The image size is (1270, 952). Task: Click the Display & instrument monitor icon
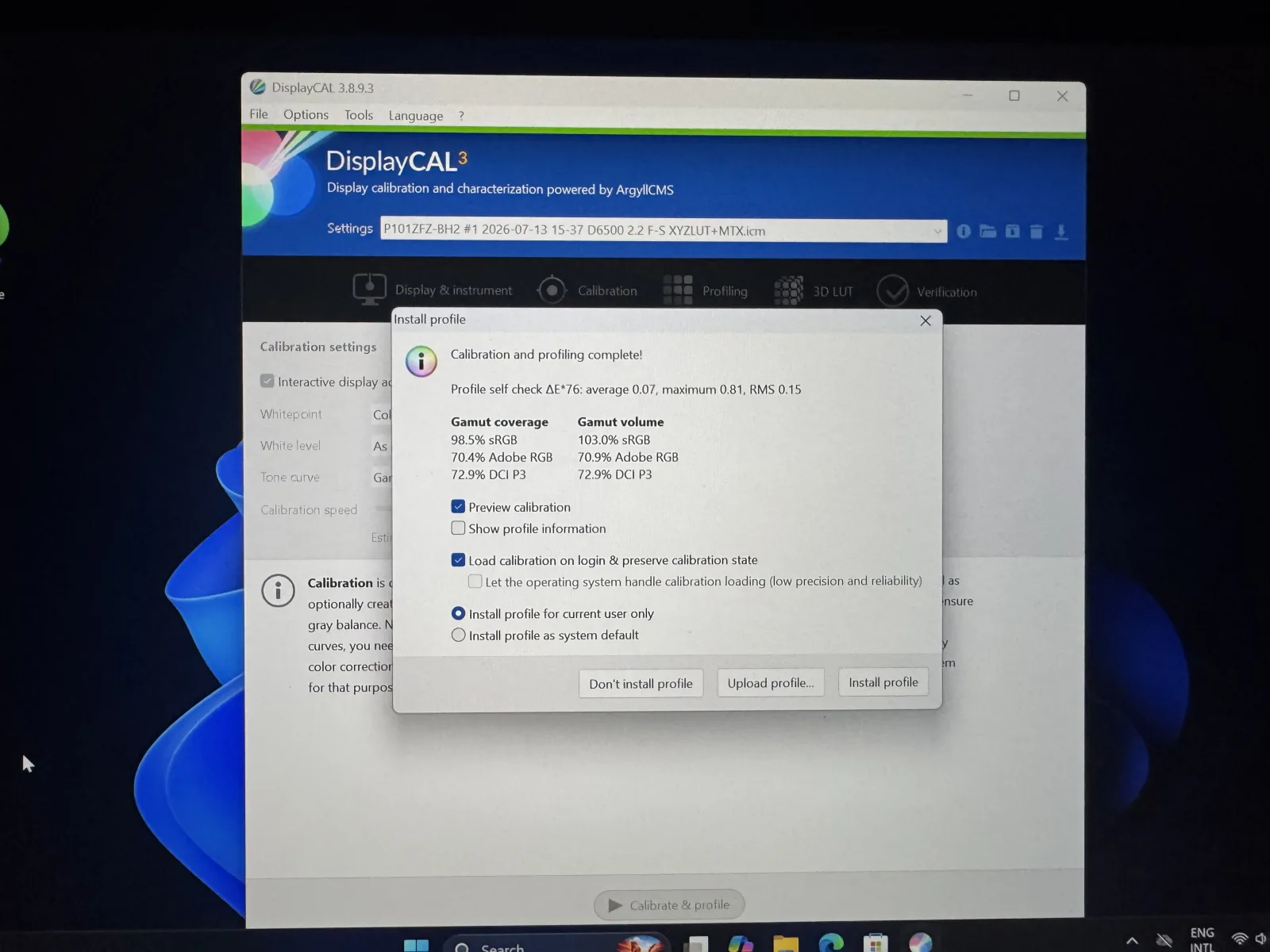369,289
